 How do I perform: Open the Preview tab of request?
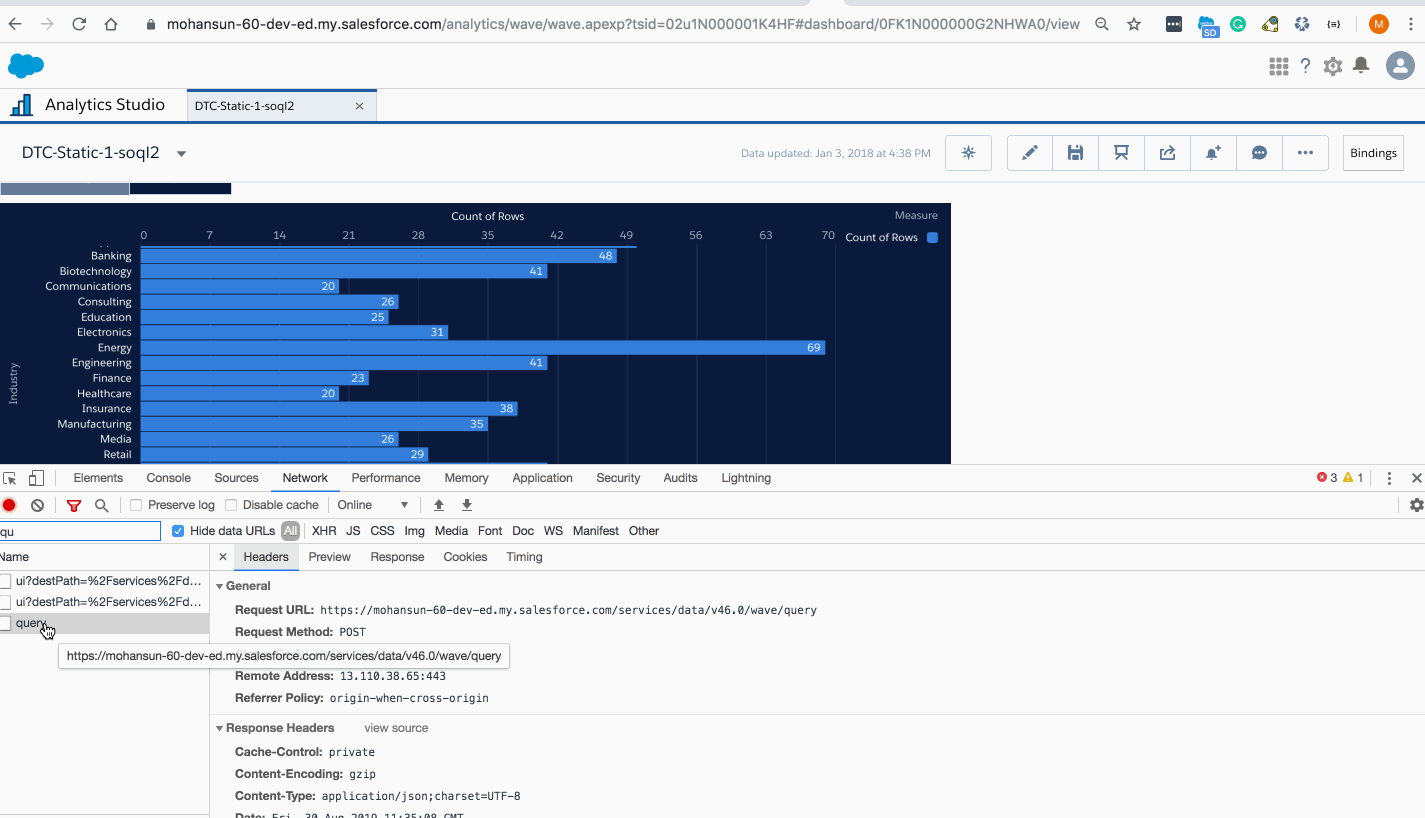click(x=329, y=557)
